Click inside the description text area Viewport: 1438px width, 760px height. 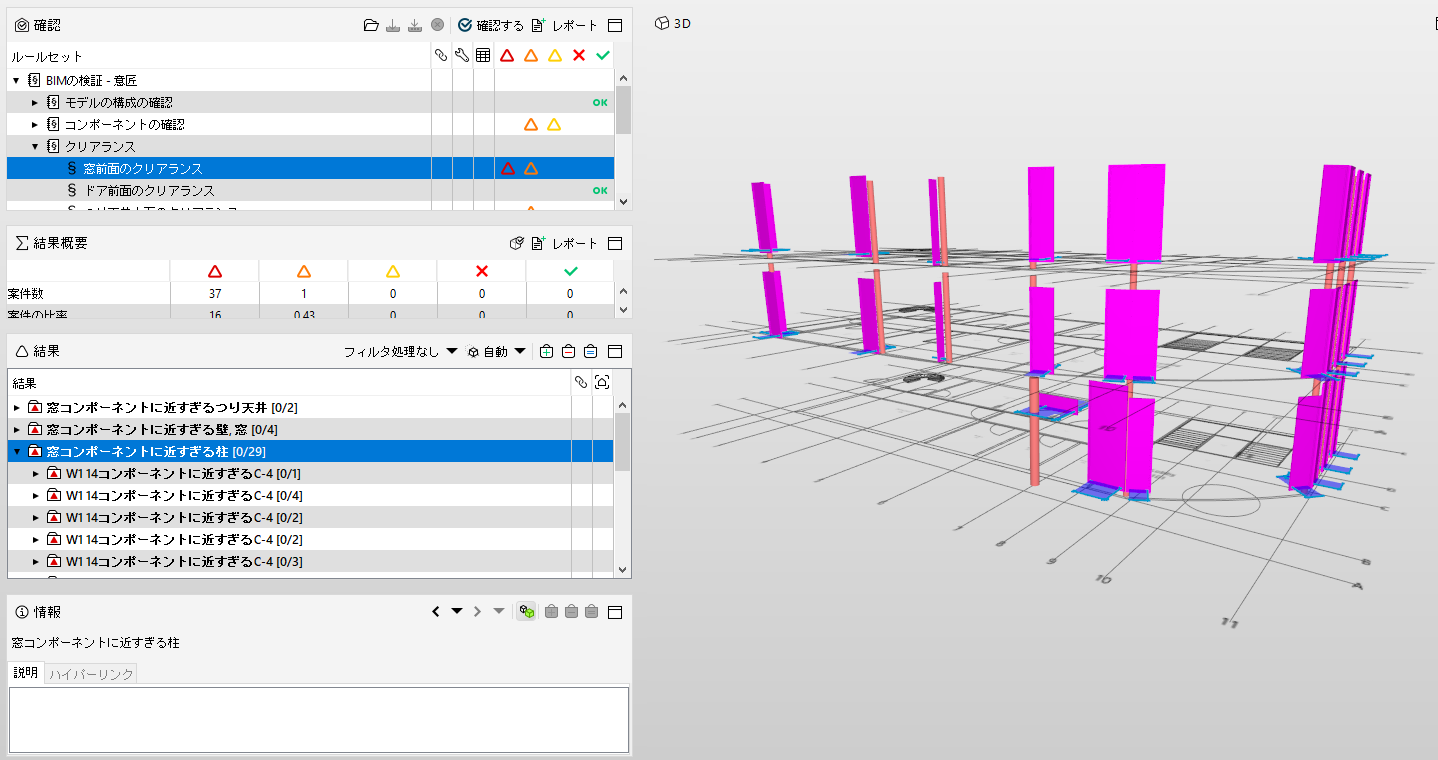pyautogui.click(x=319, y=719)
